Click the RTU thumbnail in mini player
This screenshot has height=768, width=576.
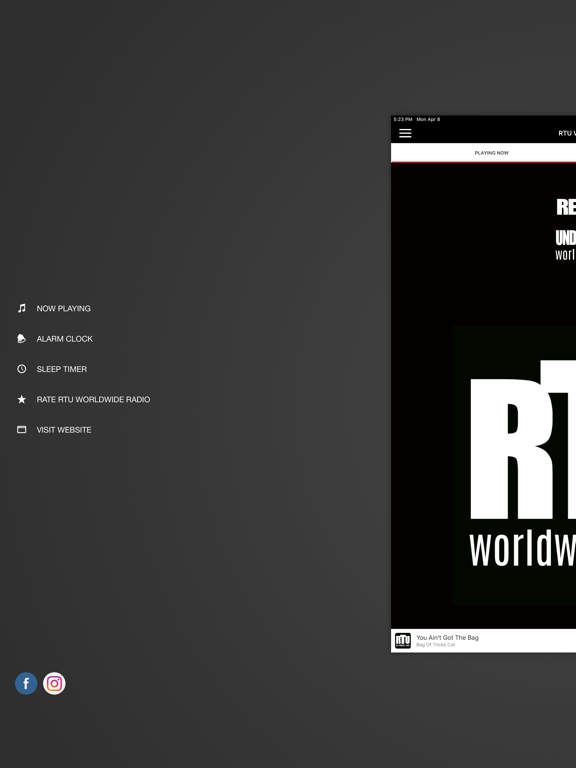[x=403, y=641]
